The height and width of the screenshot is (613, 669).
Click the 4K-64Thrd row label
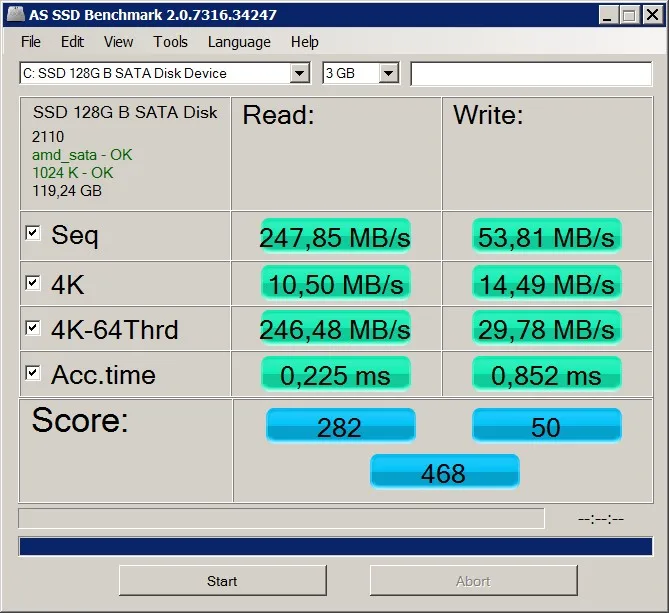tap(114, 330)
